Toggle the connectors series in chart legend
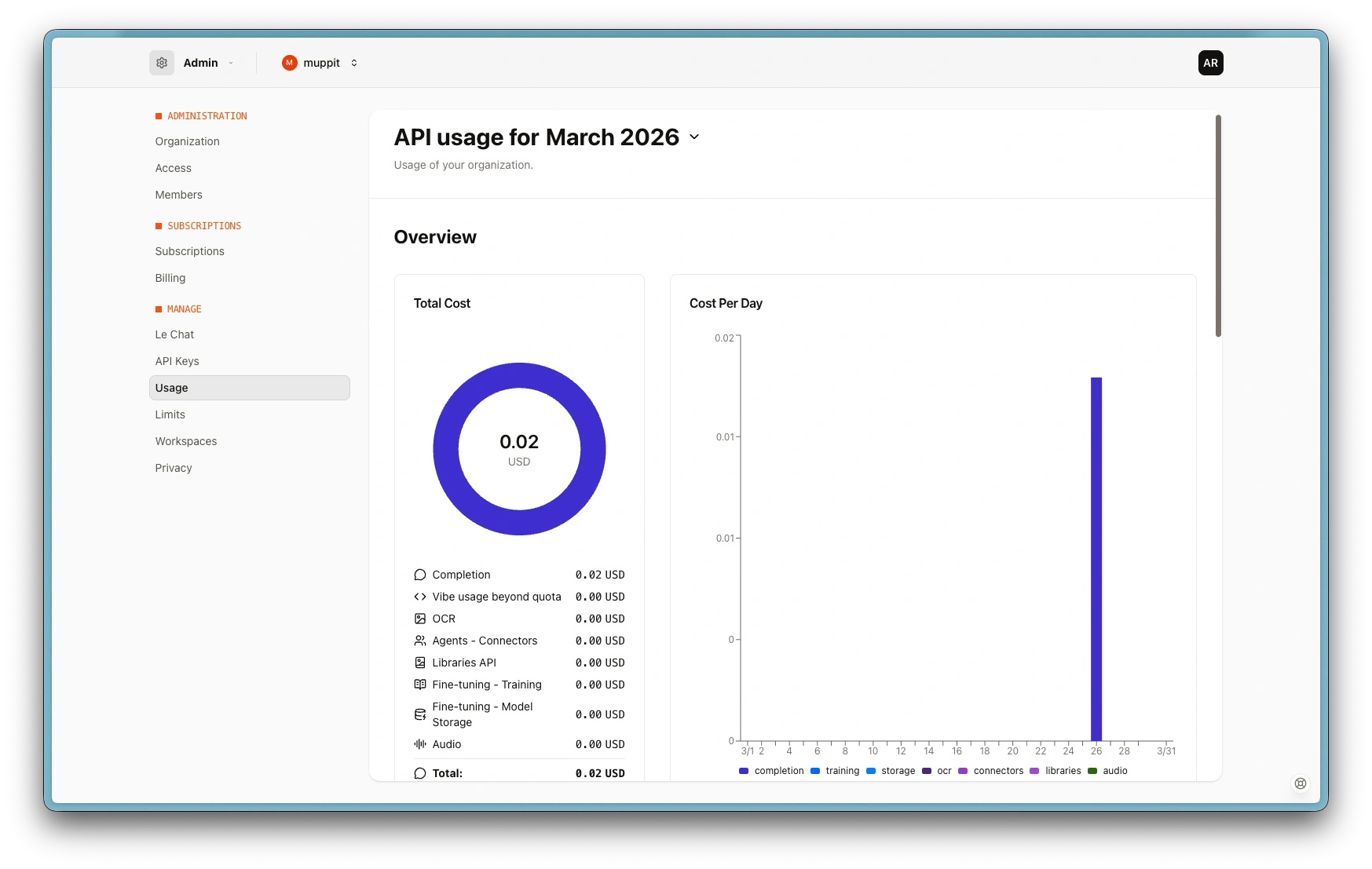Screen dimensions: 1372x869 991,771
